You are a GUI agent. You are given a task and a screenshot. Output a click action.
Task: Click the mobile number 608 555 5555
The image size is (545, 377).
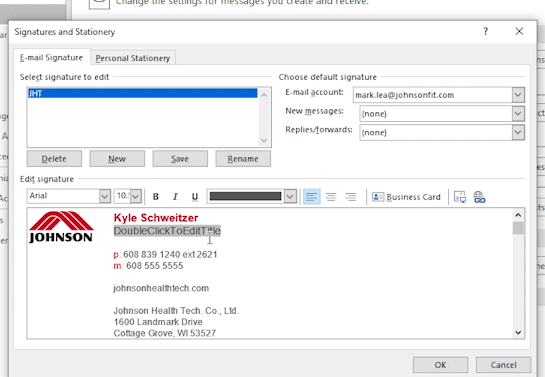(154, 266)
